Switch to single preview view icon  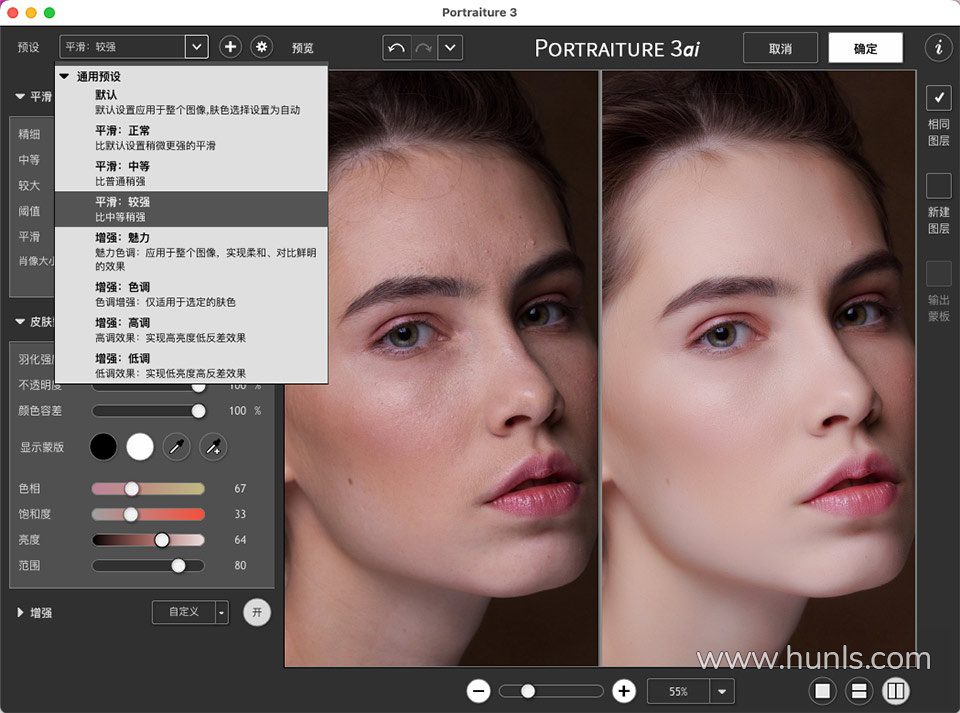coord(823,691)
